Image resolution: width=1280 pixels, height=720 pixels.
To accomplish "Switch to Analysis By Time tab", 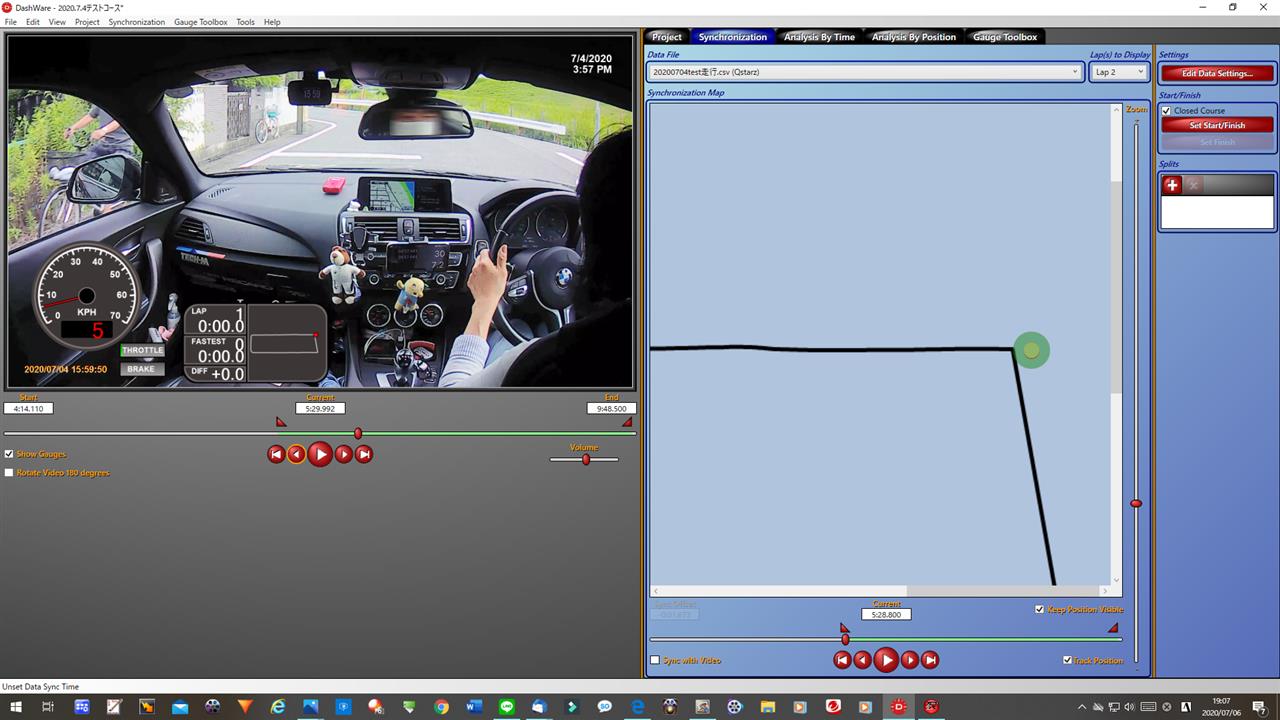I will coord(819,37).
